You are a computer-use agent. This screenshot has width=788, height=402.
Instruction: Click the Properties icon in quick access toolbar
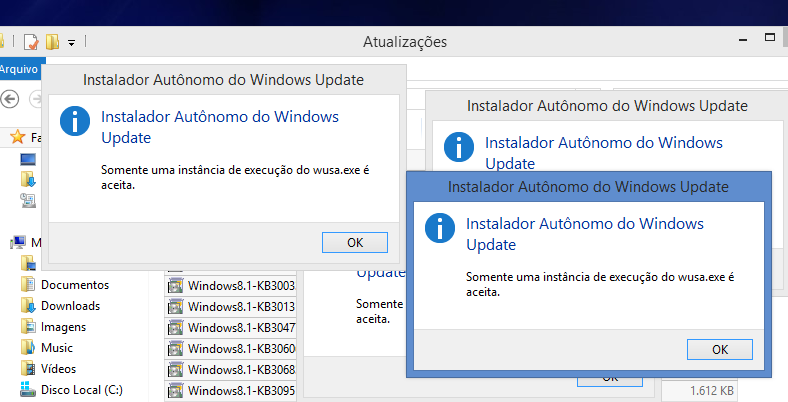click(31, 42)
